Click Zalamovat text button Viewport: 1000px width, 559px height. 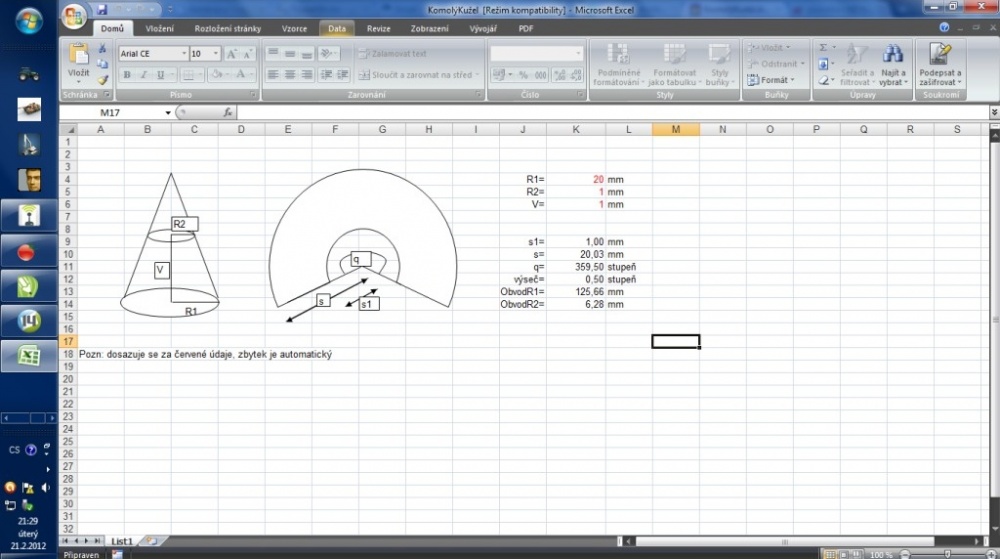tap(393, 54)
